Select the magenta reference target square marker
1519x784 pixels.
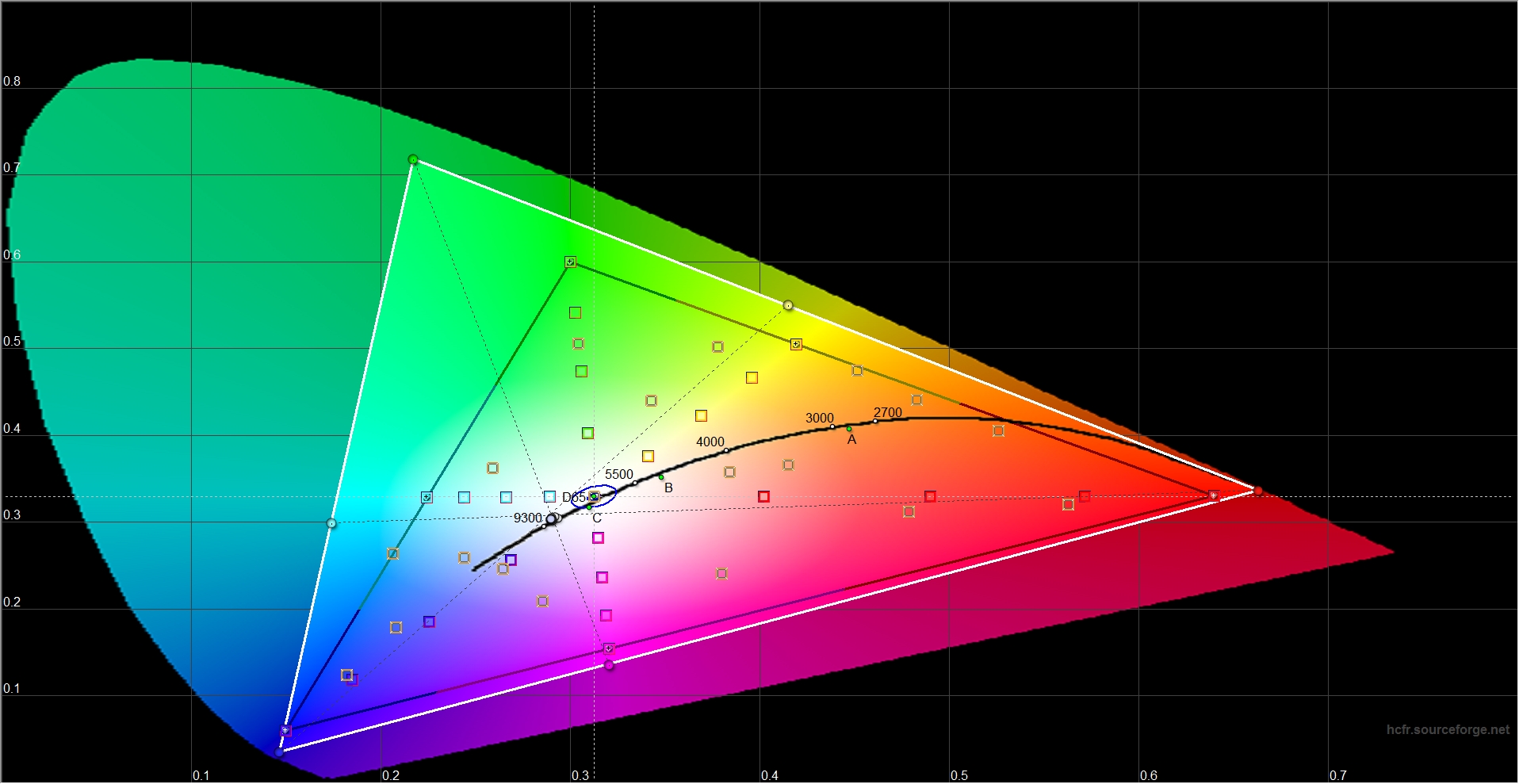[x=609, y=648]
